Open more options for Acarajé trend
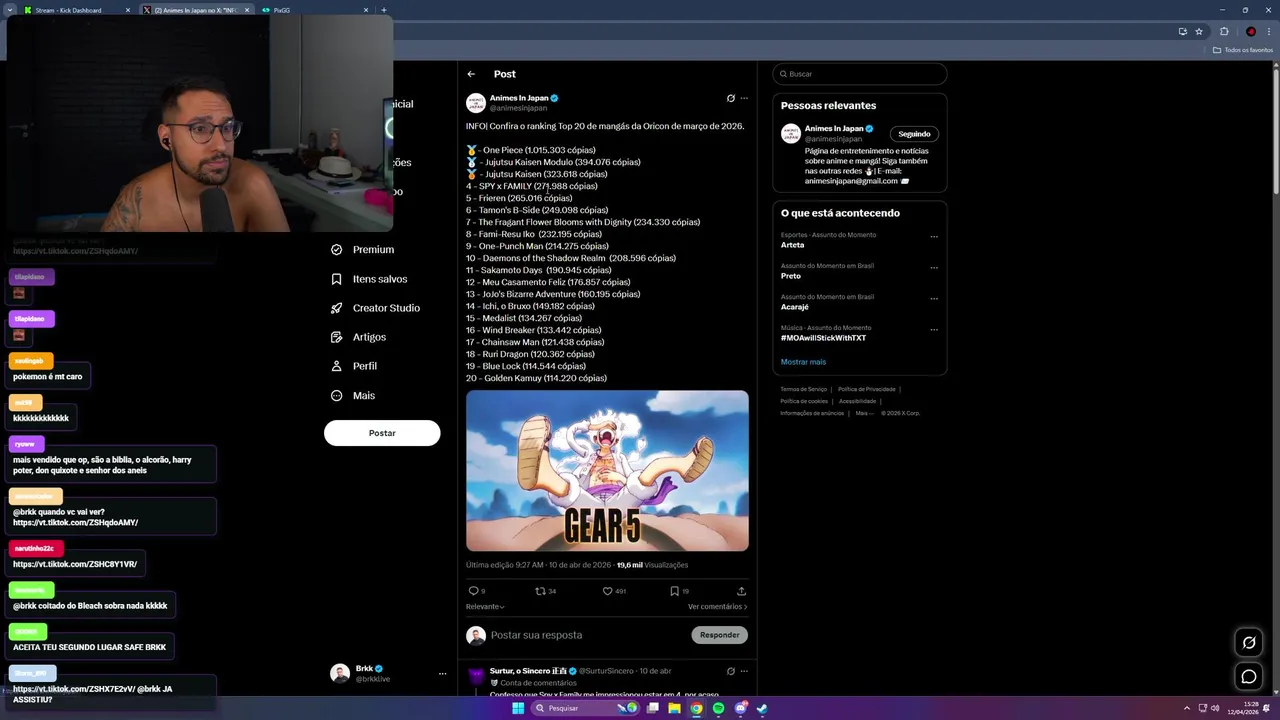This screenshot has height=720, width=1280. coord(934,298)
